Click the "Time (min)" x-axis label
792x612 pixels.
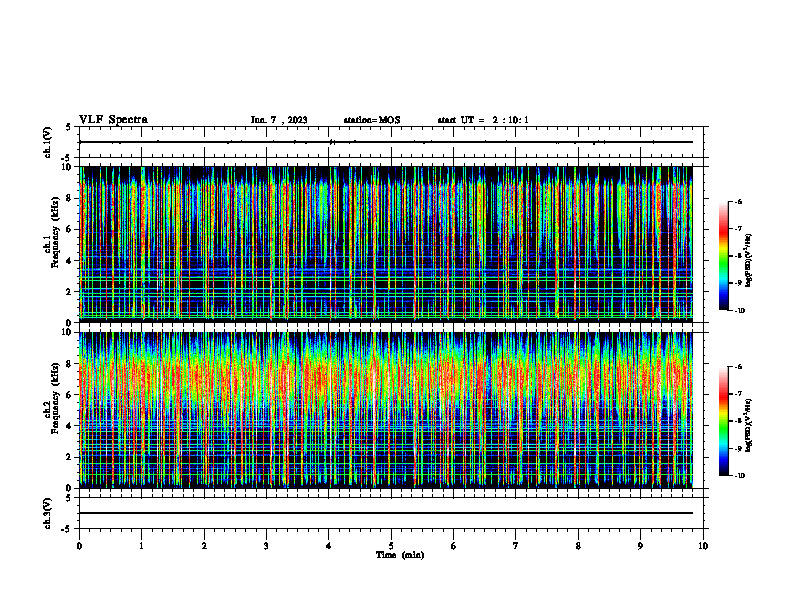[x=400, y=555]
